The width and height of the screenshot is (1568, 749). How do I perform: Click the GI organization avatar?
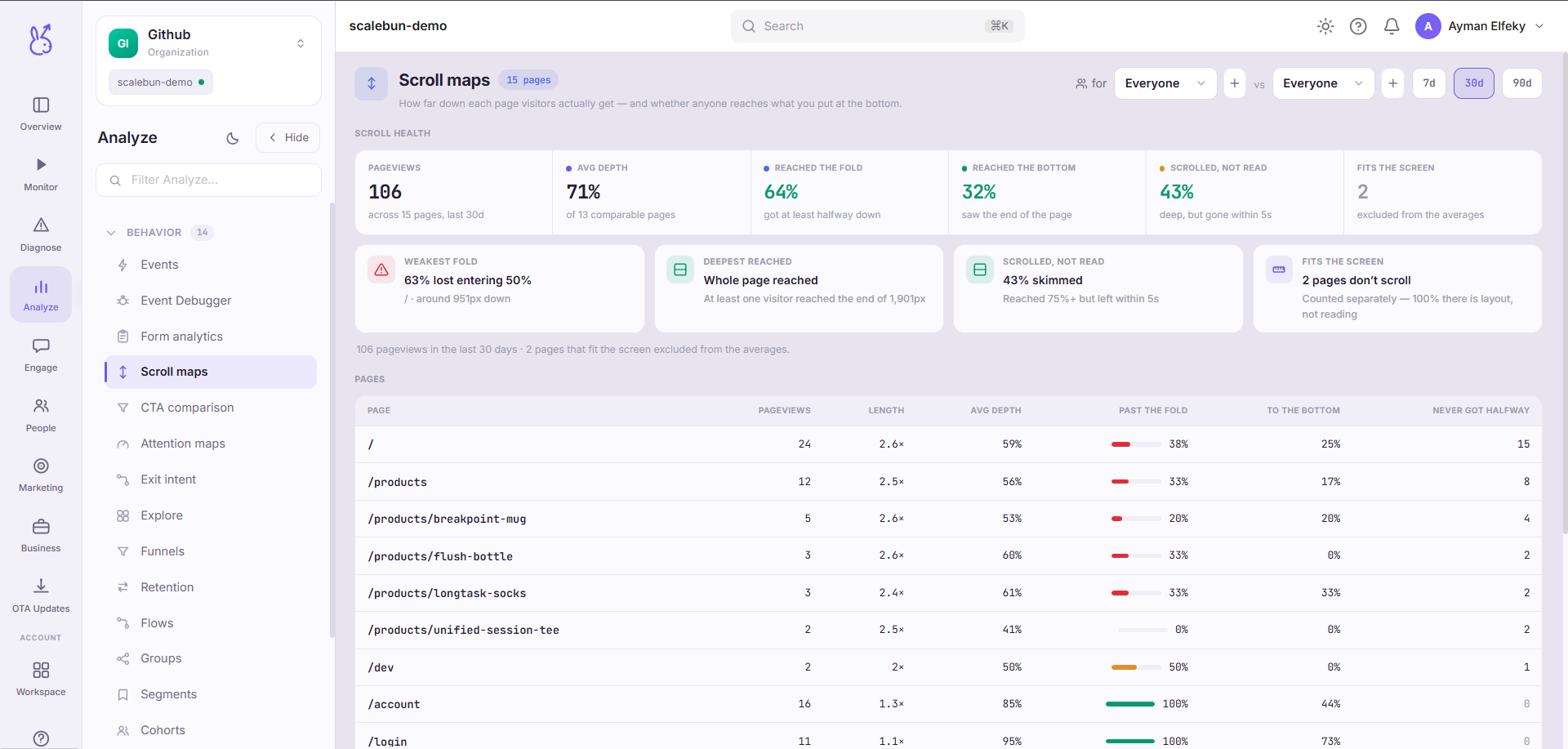pos(123,43)
